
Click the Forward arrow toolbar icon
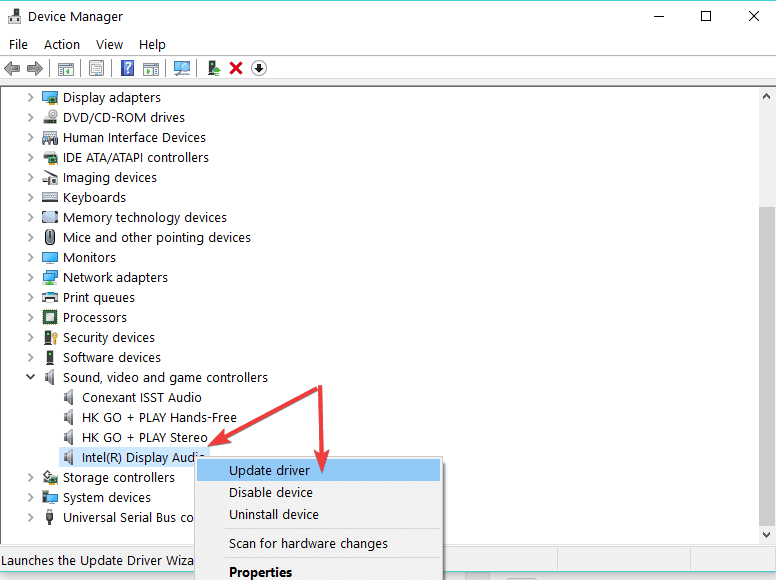pos(35,68)
